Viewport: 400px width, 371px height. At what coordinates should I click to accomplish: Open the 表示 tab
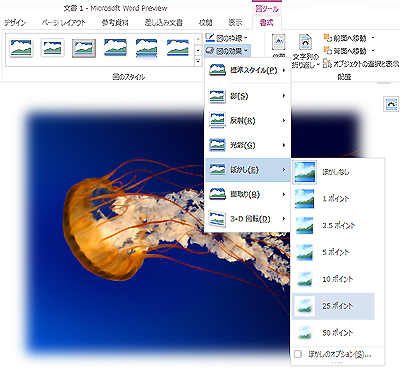[235, 22]
